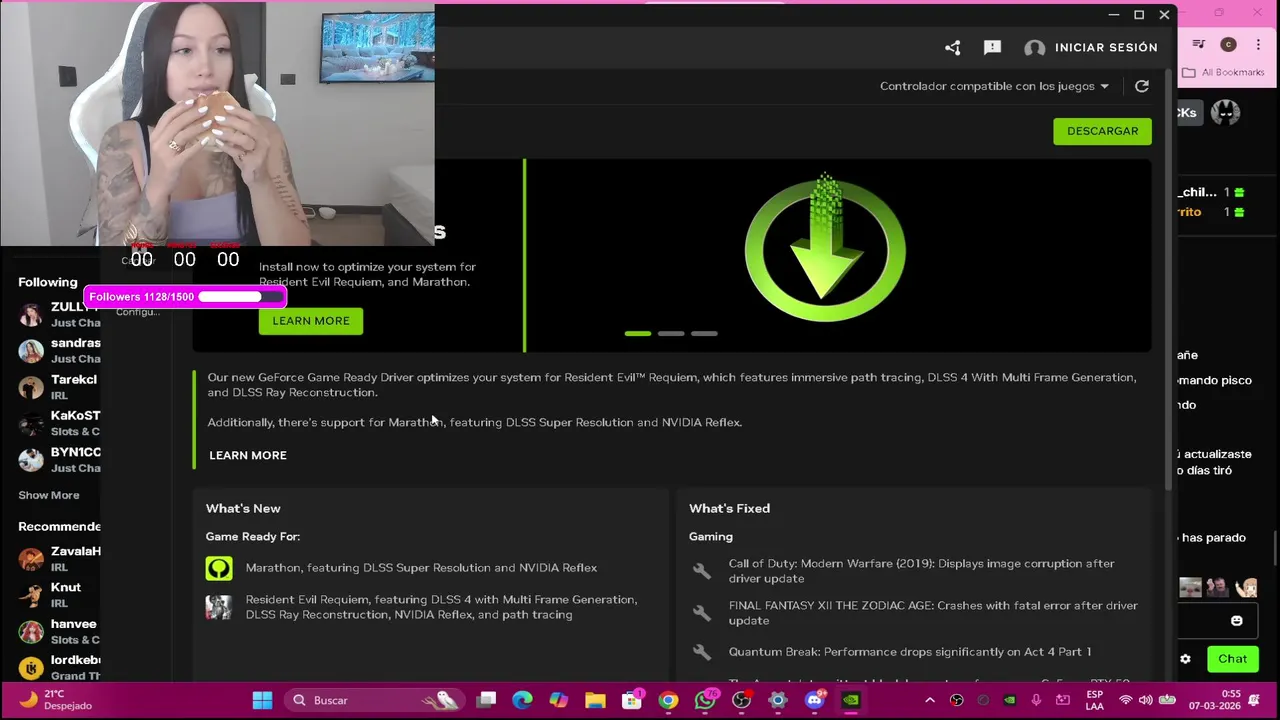Open the emoji picker in chat box
Viewport: 1280px width, 720px height.
point(1236,621)
